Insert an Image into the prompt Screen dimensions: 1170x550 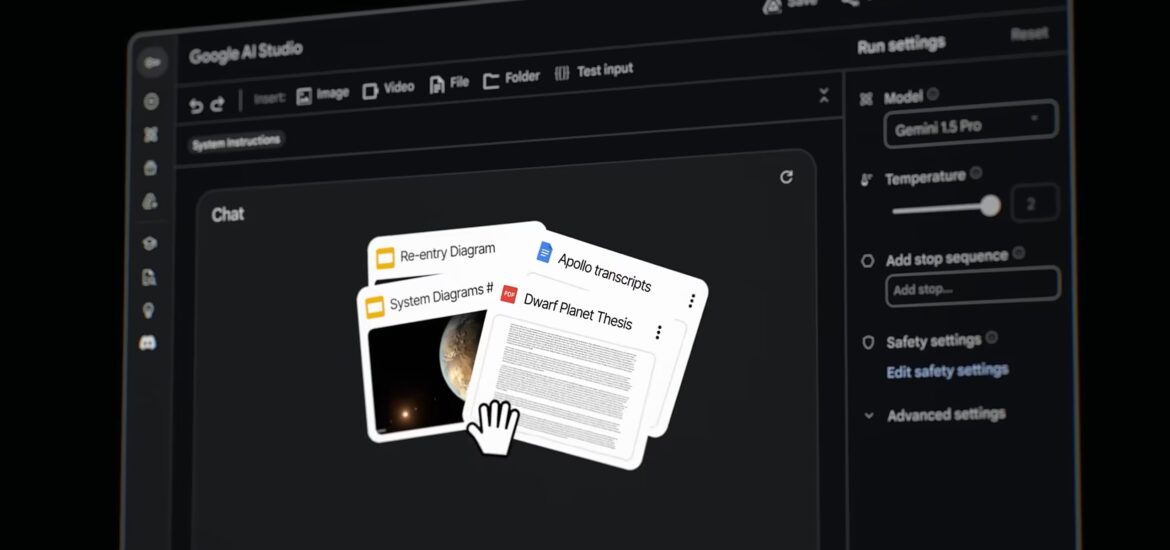click(x=323, y=94)
